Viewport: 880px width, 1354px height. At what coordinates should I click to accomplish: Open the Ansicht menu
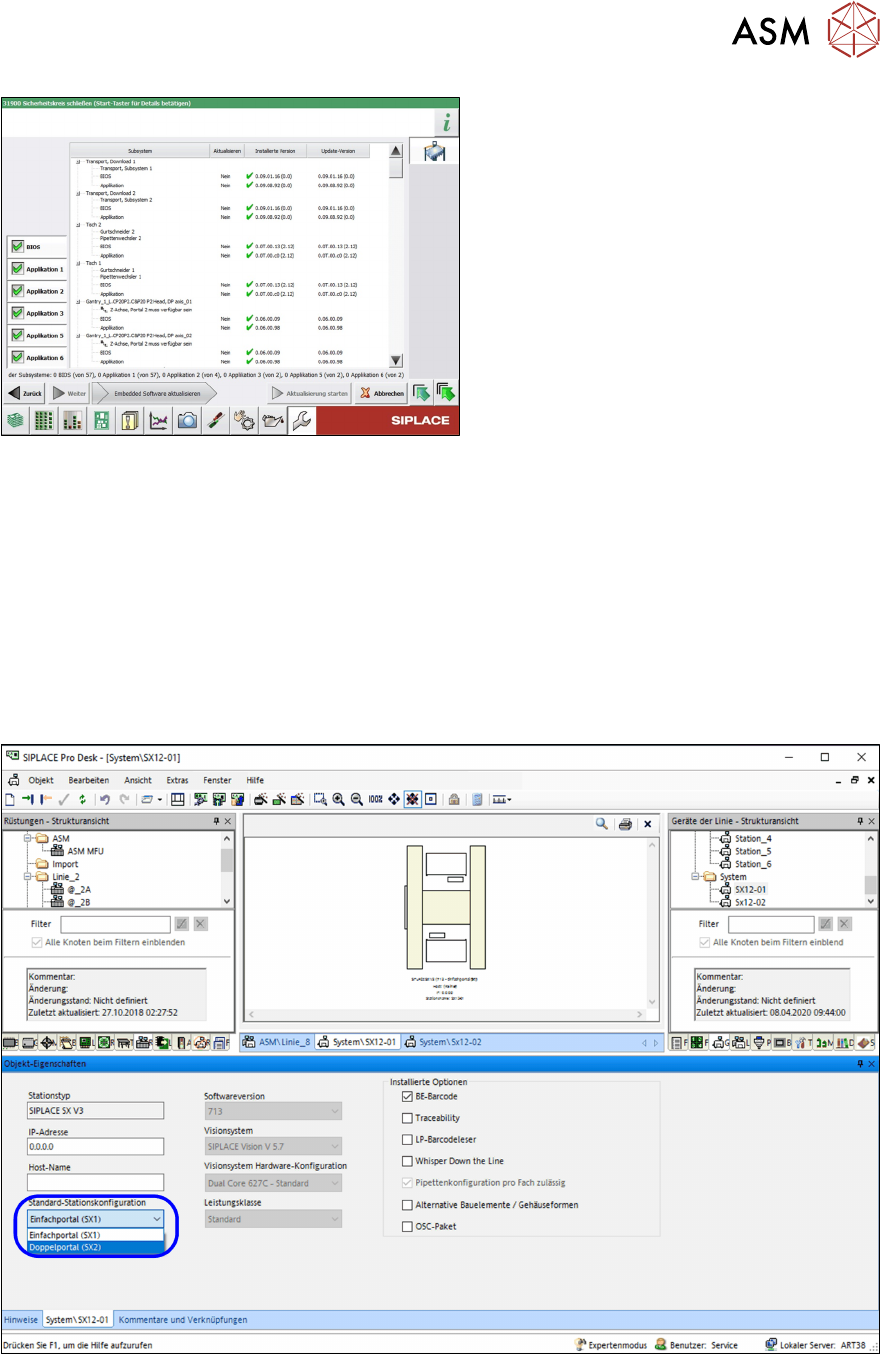point(138,780)
